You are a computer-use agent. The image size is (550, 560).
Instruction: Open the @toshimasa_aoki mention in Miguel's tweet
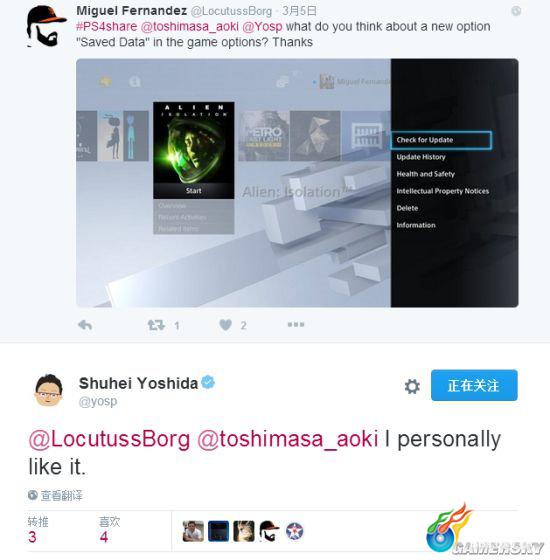coord(190,27)
